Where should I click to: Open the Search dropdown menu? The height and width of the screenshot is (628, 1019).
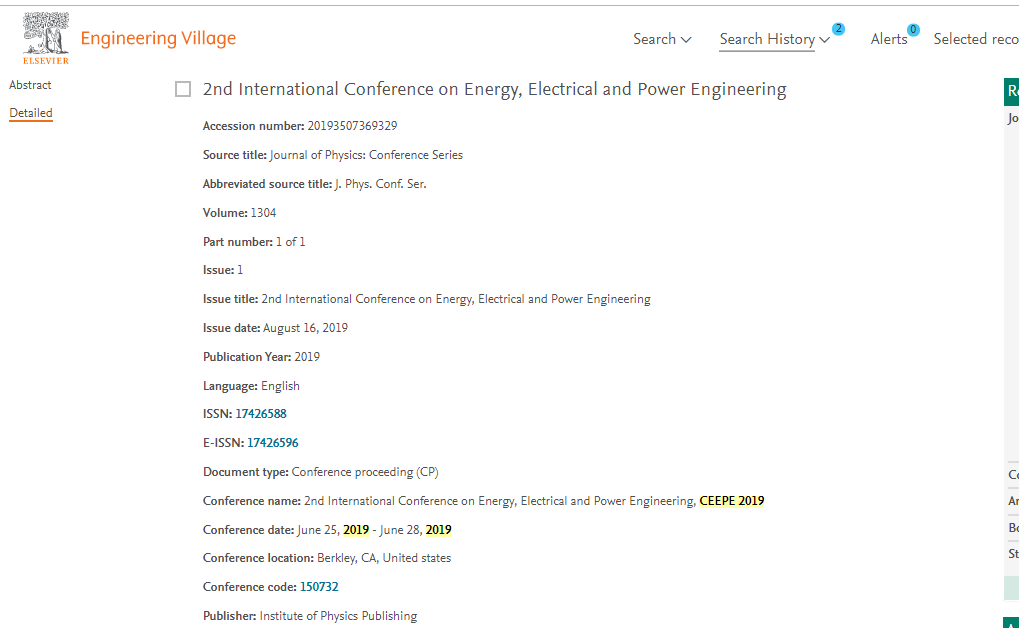coord(662,39)
